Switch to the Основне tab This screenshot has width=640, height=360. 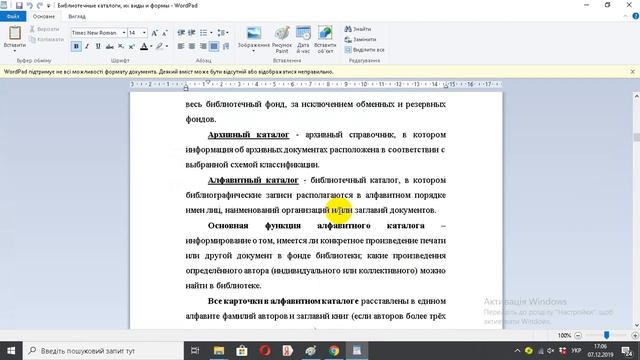click(44, 16)
